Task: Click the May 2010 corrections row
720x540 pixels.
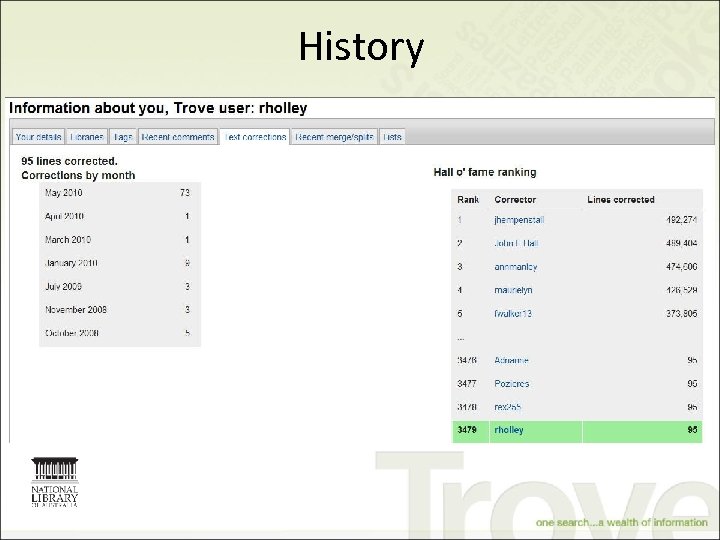Action: pyautogui.click(x=120, y=193)
